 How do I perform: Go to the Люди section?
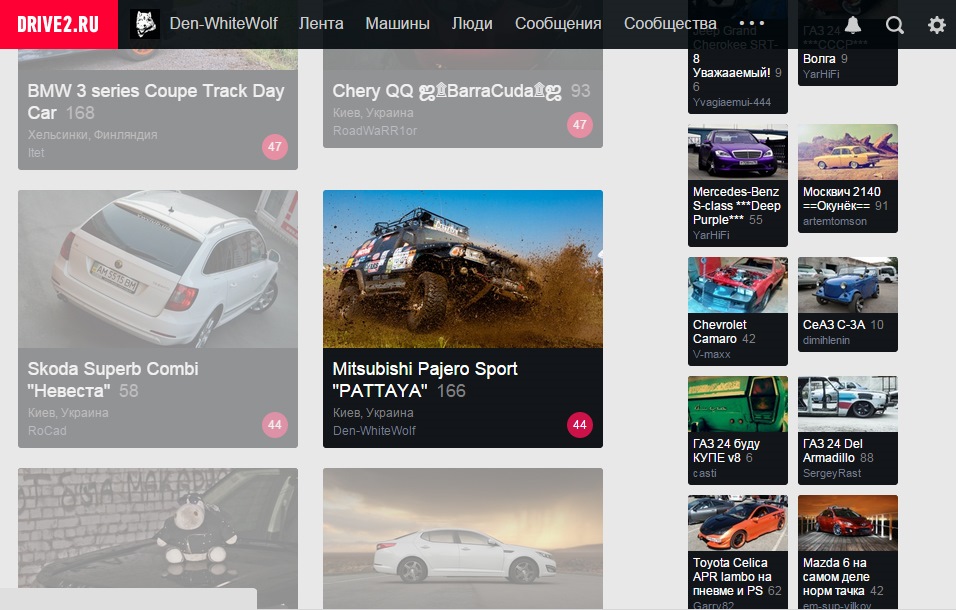click(x=472, y=23)
